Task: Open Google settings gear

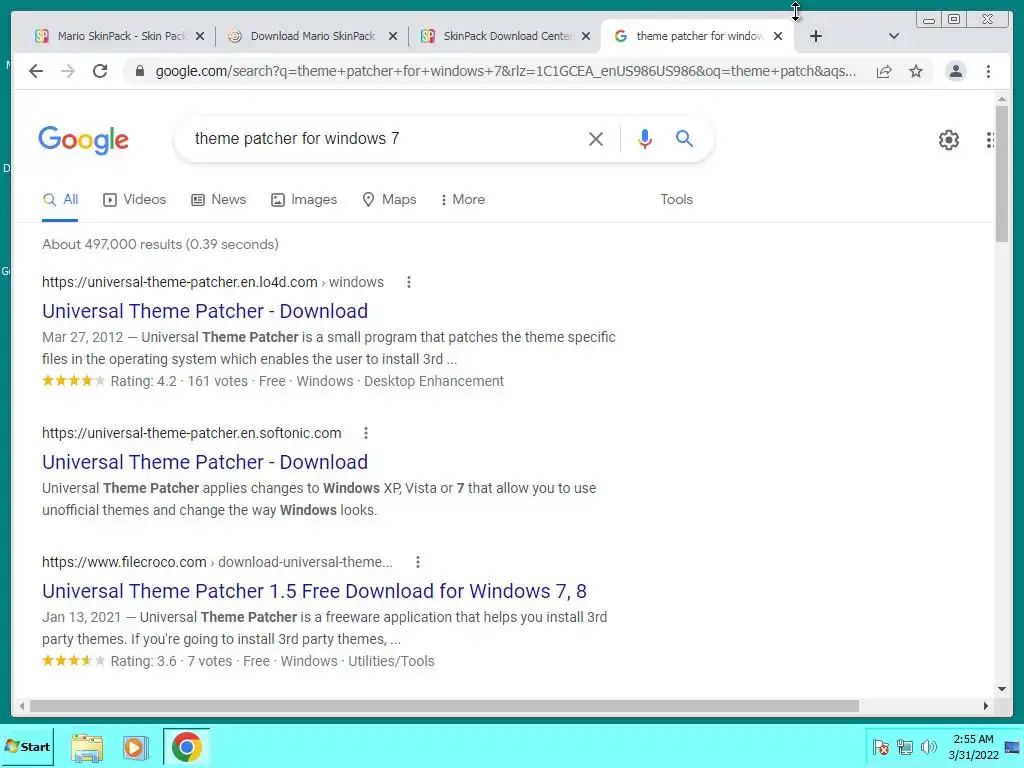Action: pos(949,140)
